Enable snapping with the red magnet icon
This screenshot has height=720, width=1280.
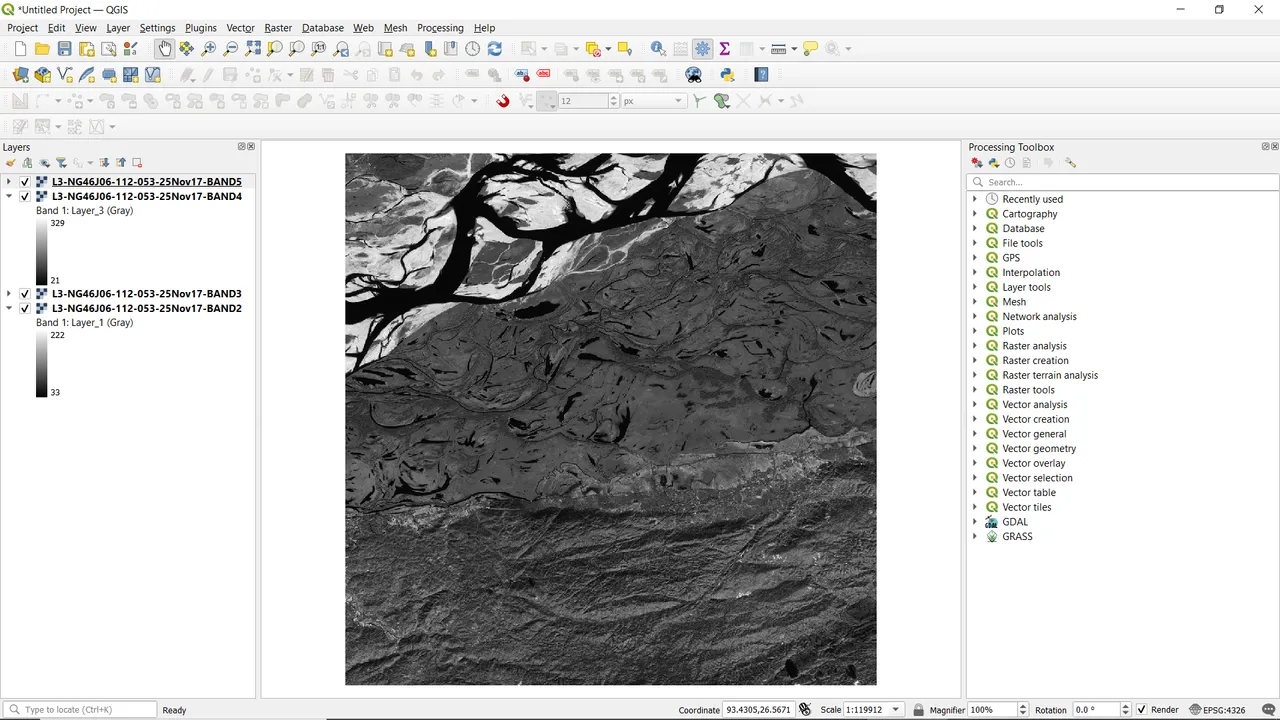pos(503,100)
